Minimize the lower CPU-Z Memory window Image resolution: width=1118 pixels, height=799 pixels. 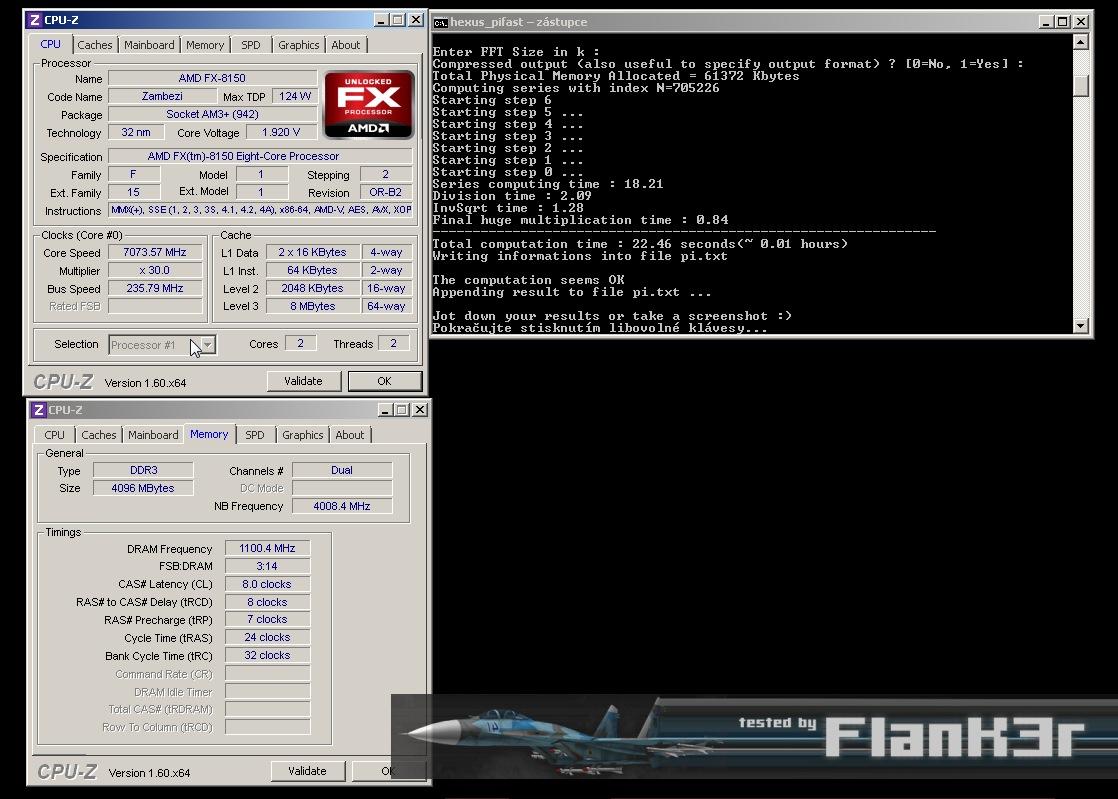coord(385,410)
